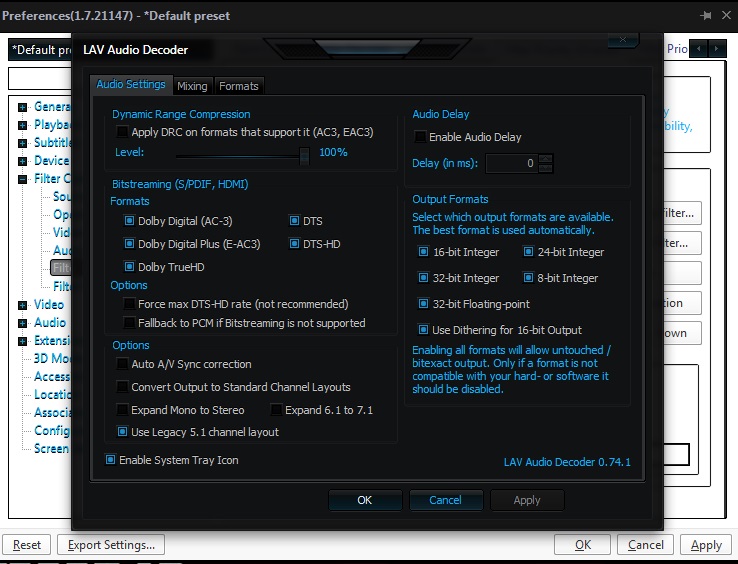Select the Accessibility tree item
Viewport: 738px width, 564px height.
tap(52, 376)
